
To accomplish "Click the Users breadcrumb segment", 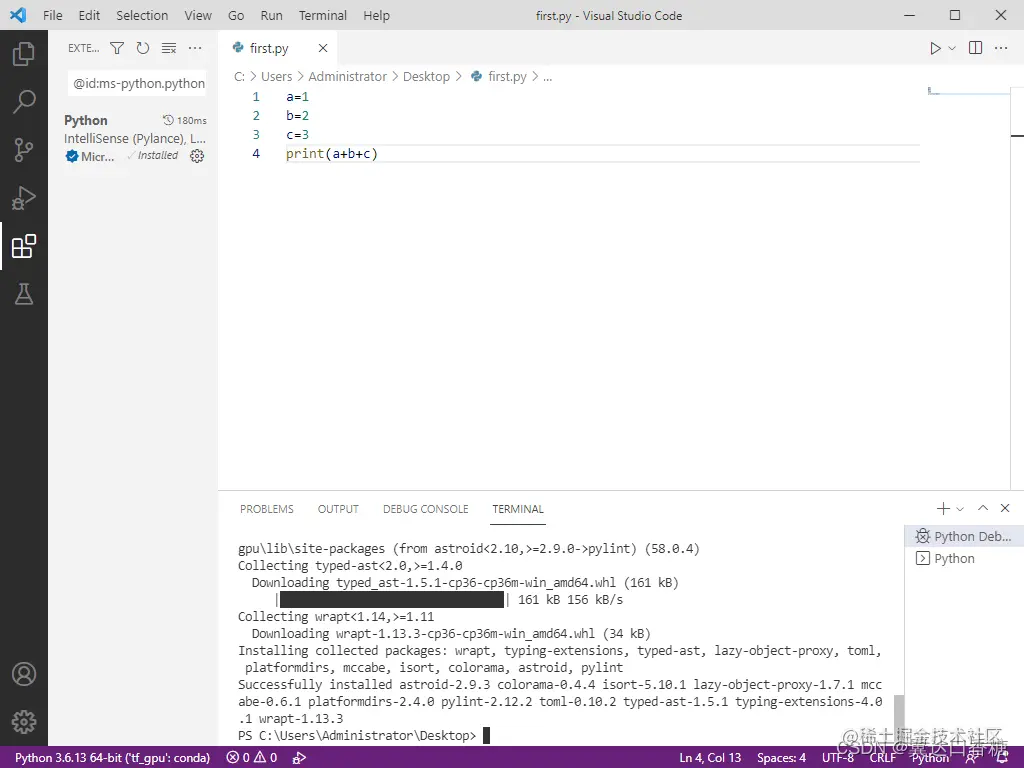I will (276, 76).
